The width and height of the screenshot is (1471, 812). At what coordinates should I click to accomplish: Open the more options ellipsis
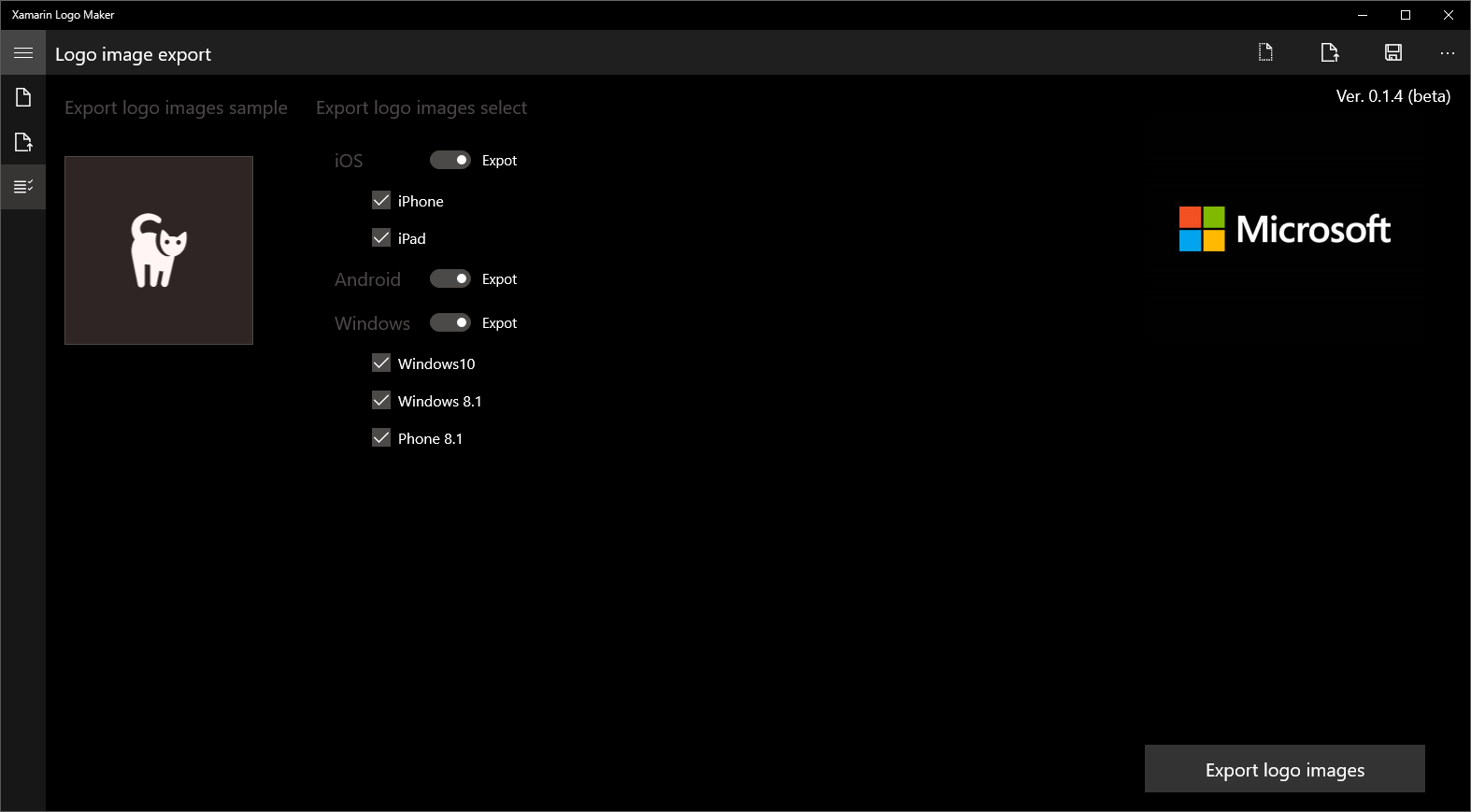point(1447,52)
